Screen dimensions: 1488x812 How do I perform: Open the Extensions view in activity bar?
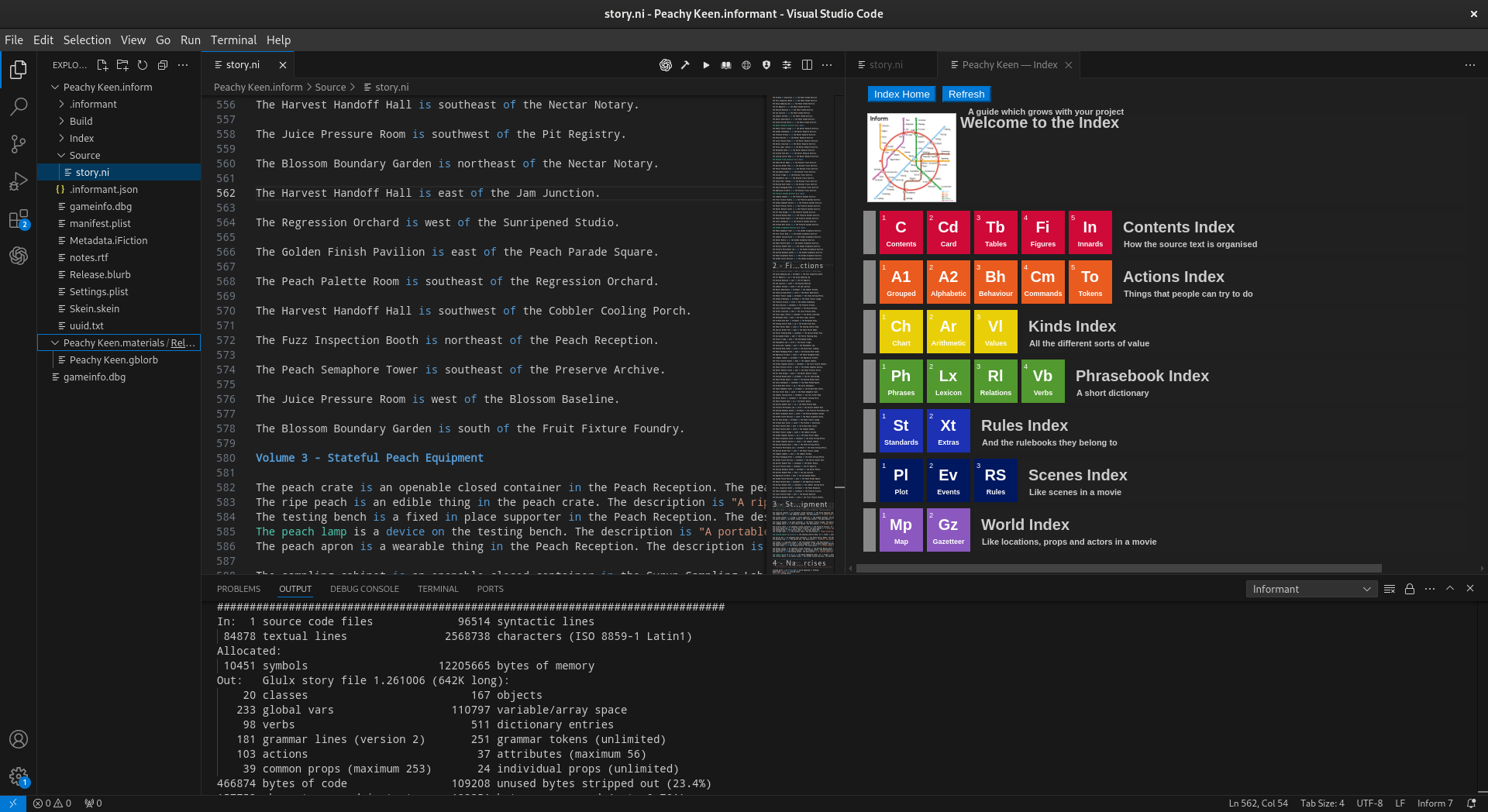19,219
